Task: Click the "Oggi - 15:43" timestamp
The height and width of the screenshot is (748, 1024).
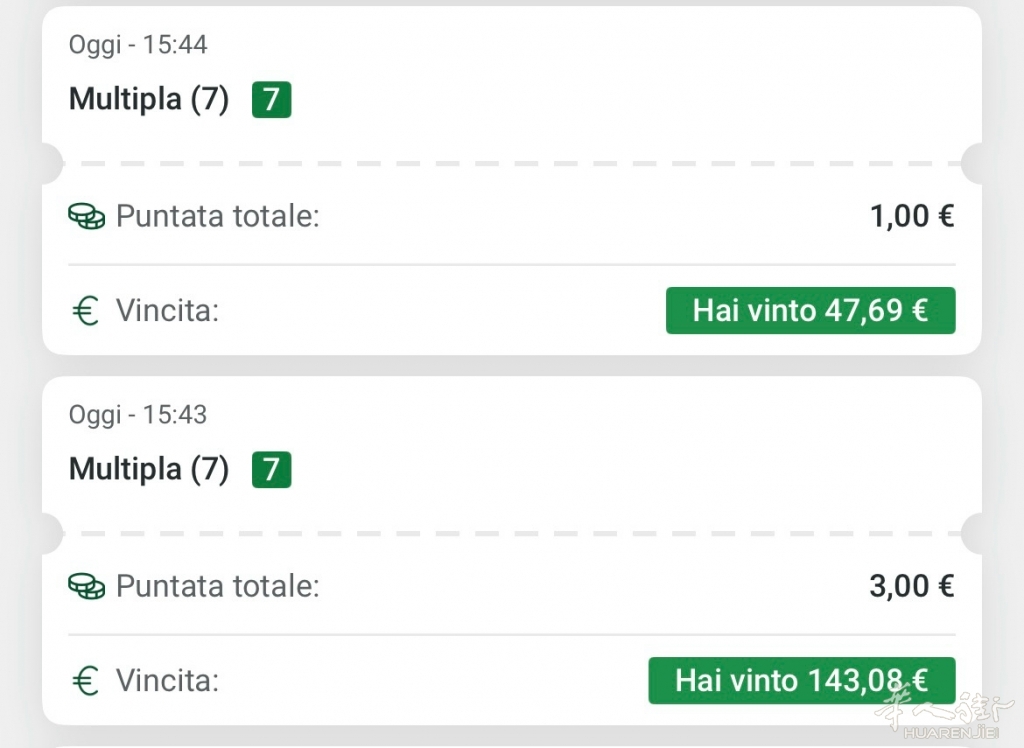Action: pyautogui.click(x=138, y=414)
